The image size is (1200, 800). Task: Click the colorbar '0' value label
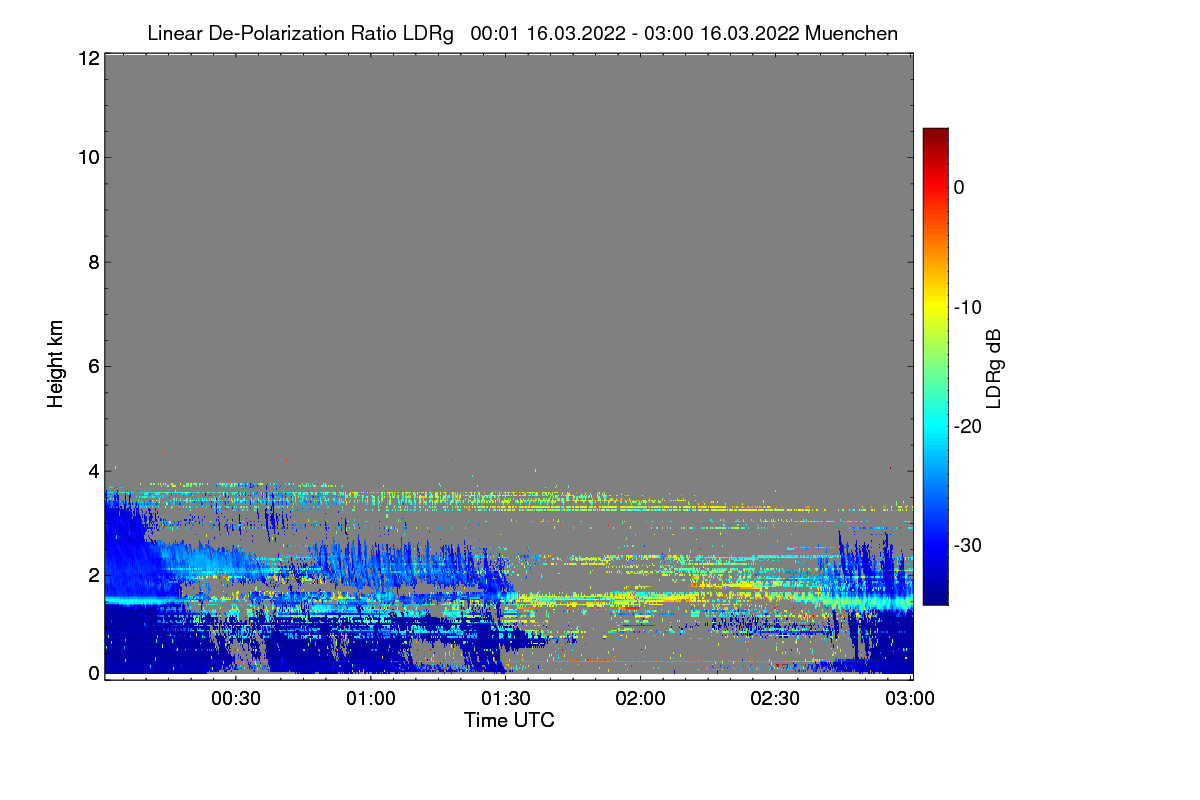pos(959,187)
